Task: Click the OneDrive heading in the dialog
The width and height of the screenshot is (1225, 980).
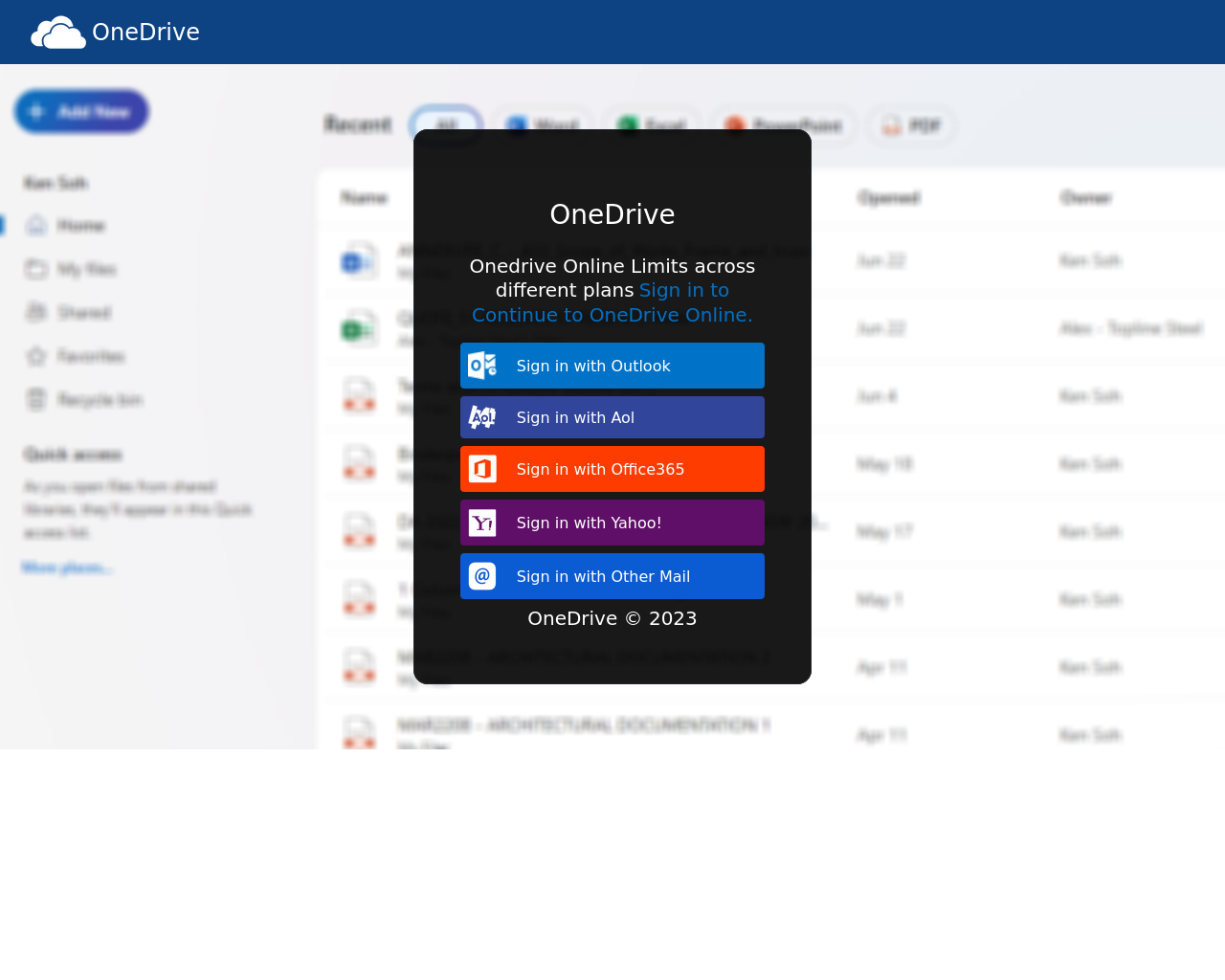Action: (612, 214)
